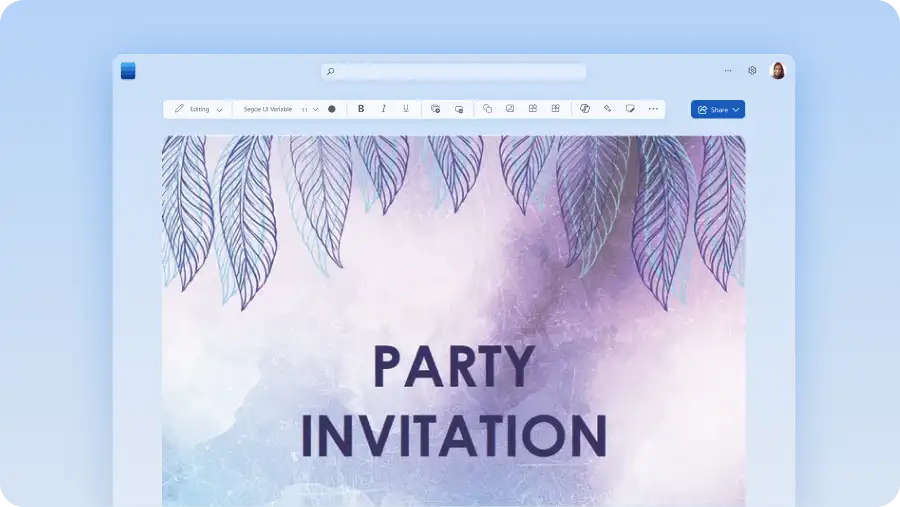The width and height of the screenshot is (900, 507).
Task: Open settings with the gear icon
Action: pos(752,71)
